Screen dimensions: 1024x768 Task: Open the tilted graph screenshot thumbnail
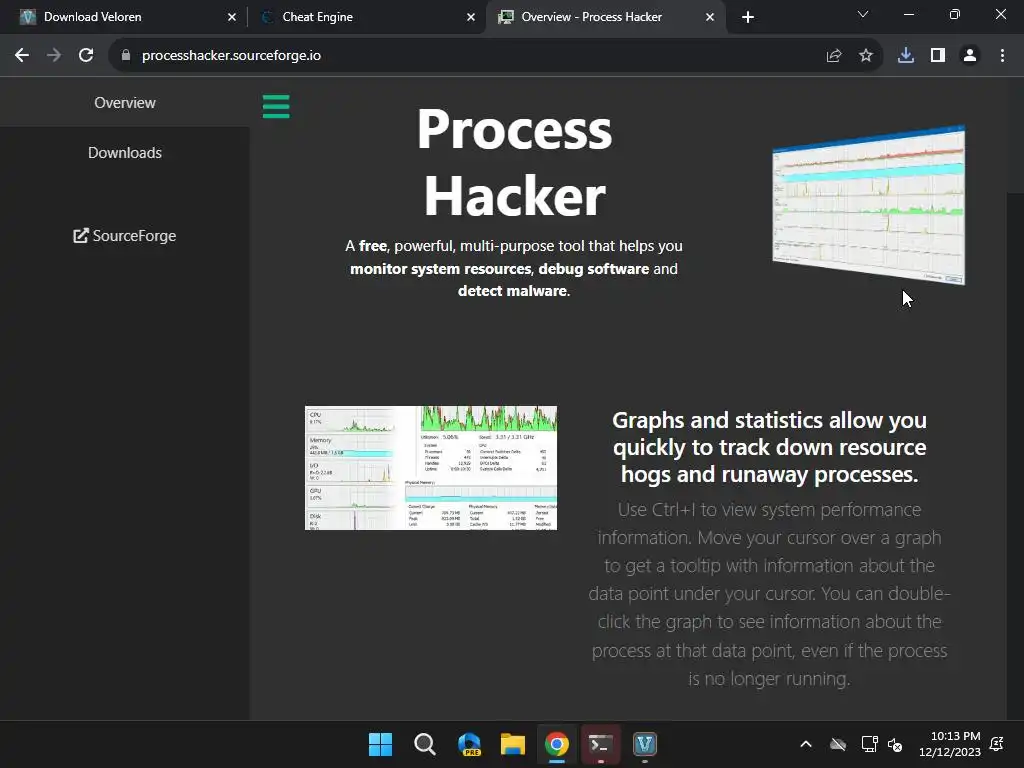click(x=869, y=204)
